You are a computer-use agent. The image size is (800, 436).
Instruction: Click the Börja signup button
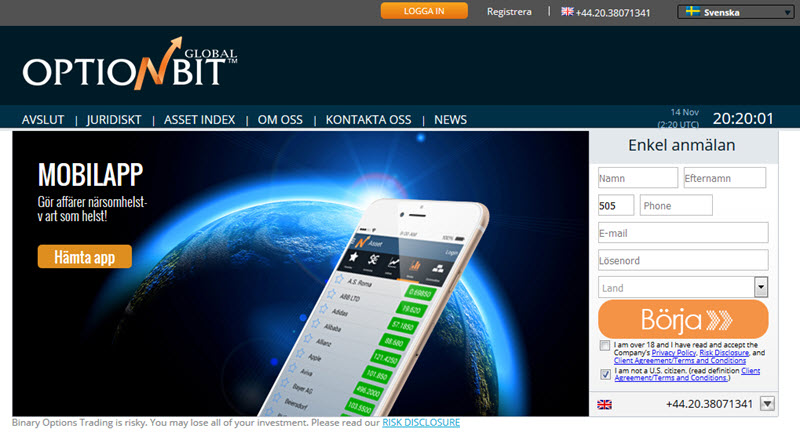coord(683,319)
